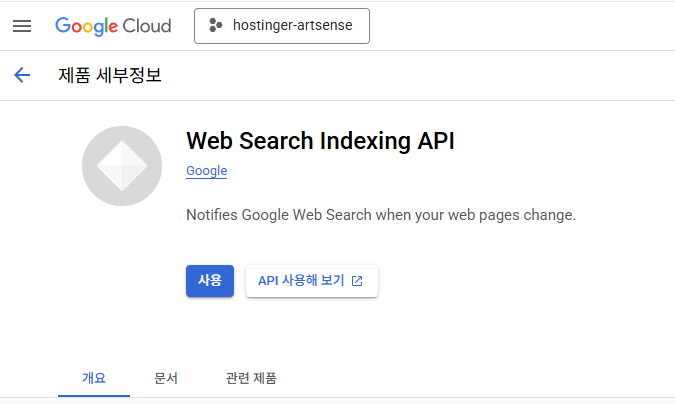Open the hamburger navigation menu

click(x=22, y=26)
